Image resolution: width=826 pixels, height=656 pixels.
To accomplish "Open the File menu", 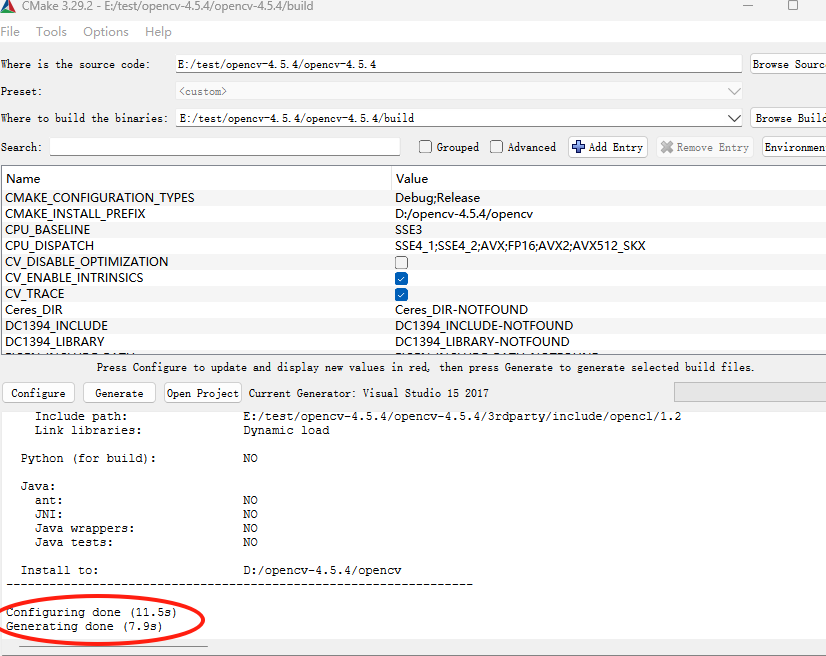I will click(10, 31).
